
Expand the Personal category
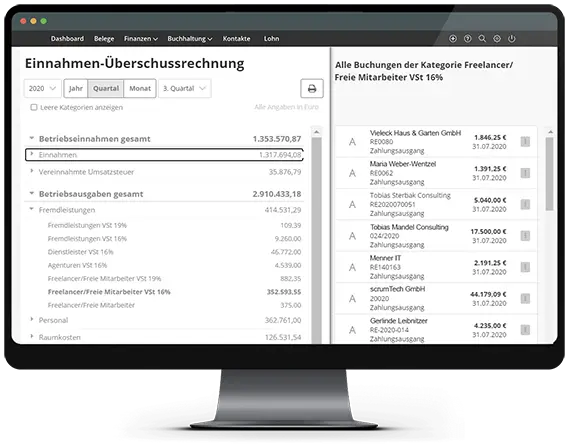pyautogui.click(x=32, y=319)
